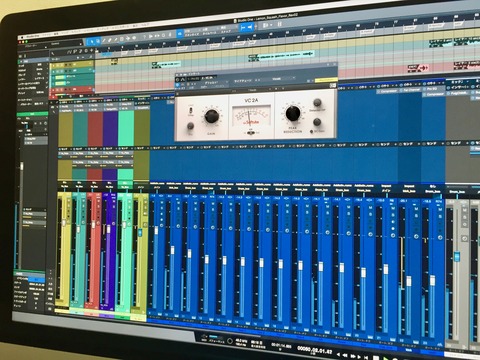Open Compressor insert beside Fat Channel
480x360 pixels.
pos(387,91)
